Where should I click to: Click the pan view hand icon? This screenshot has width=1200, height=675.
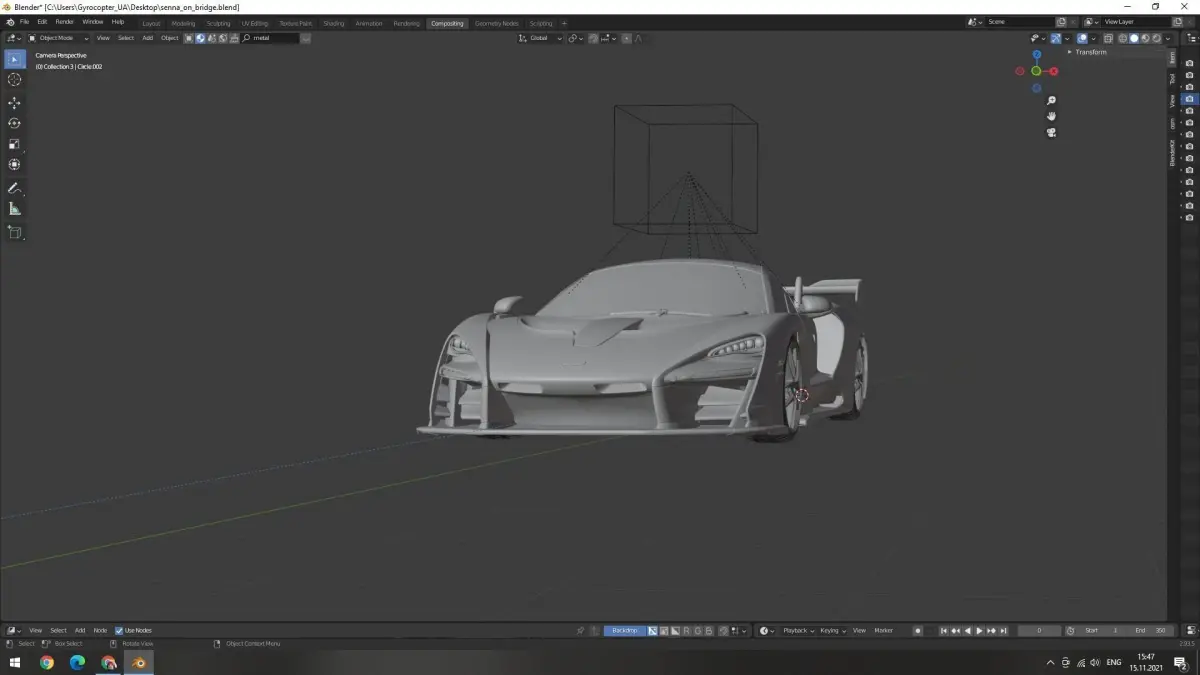pyautogui.click(x=1051, y=116)
